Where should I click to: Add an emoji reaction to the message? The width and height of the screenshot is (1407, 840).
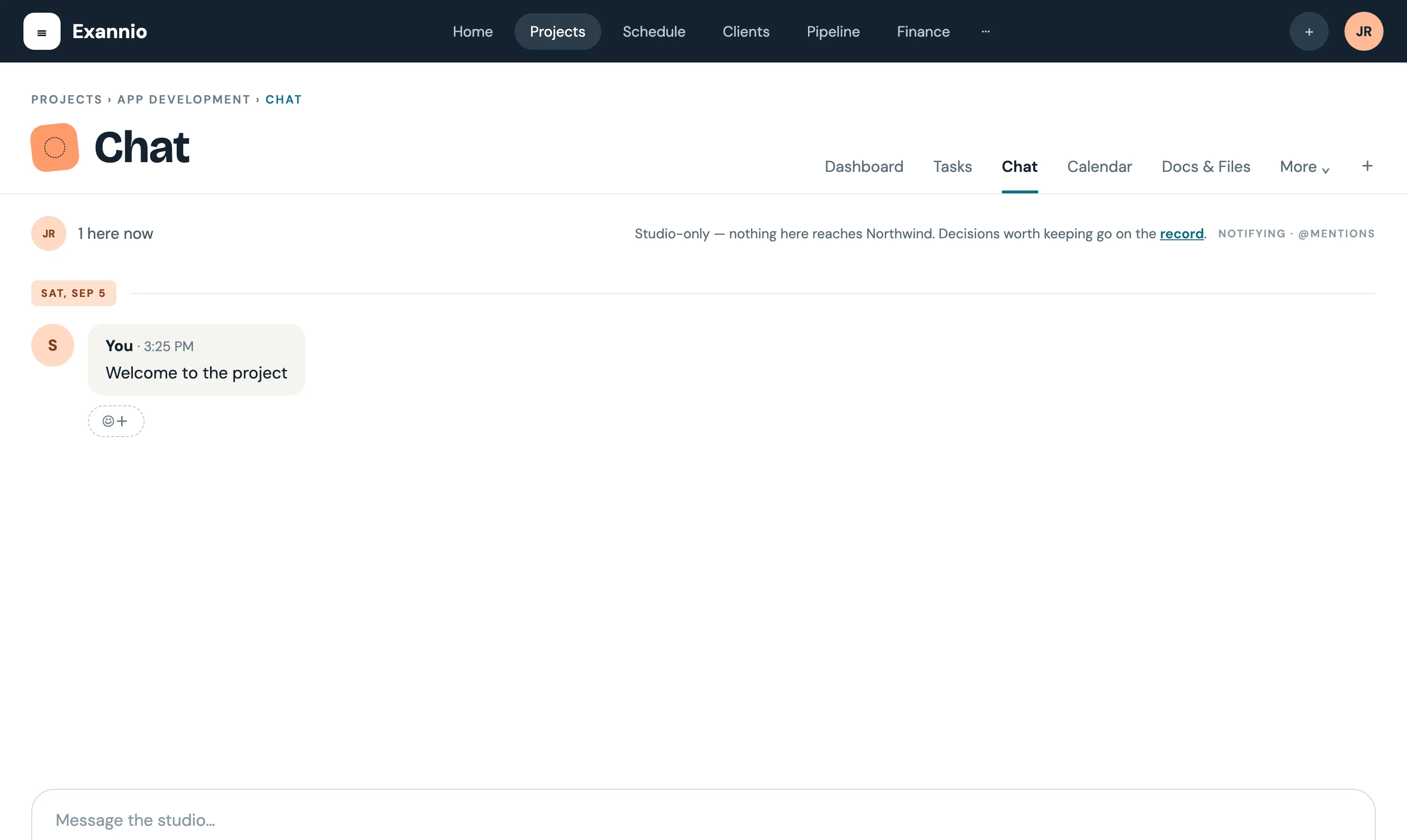coord(115,421)
